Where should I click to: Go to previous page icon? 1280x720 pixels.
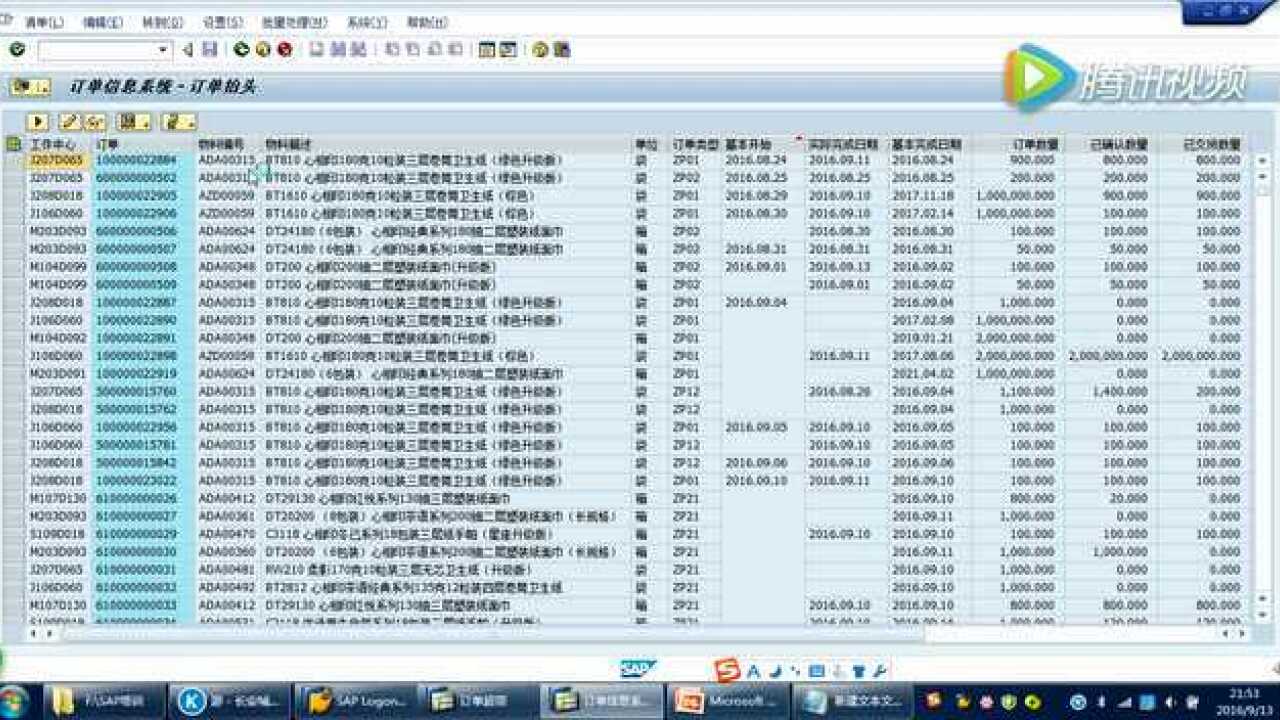click(413, 49)
